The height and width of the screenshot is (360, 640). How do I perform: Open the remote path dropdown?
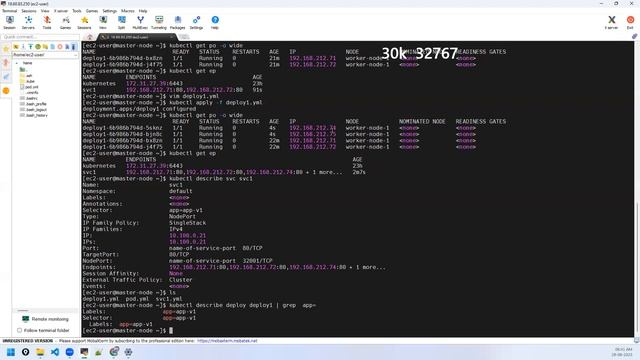(x=76, y=55)
